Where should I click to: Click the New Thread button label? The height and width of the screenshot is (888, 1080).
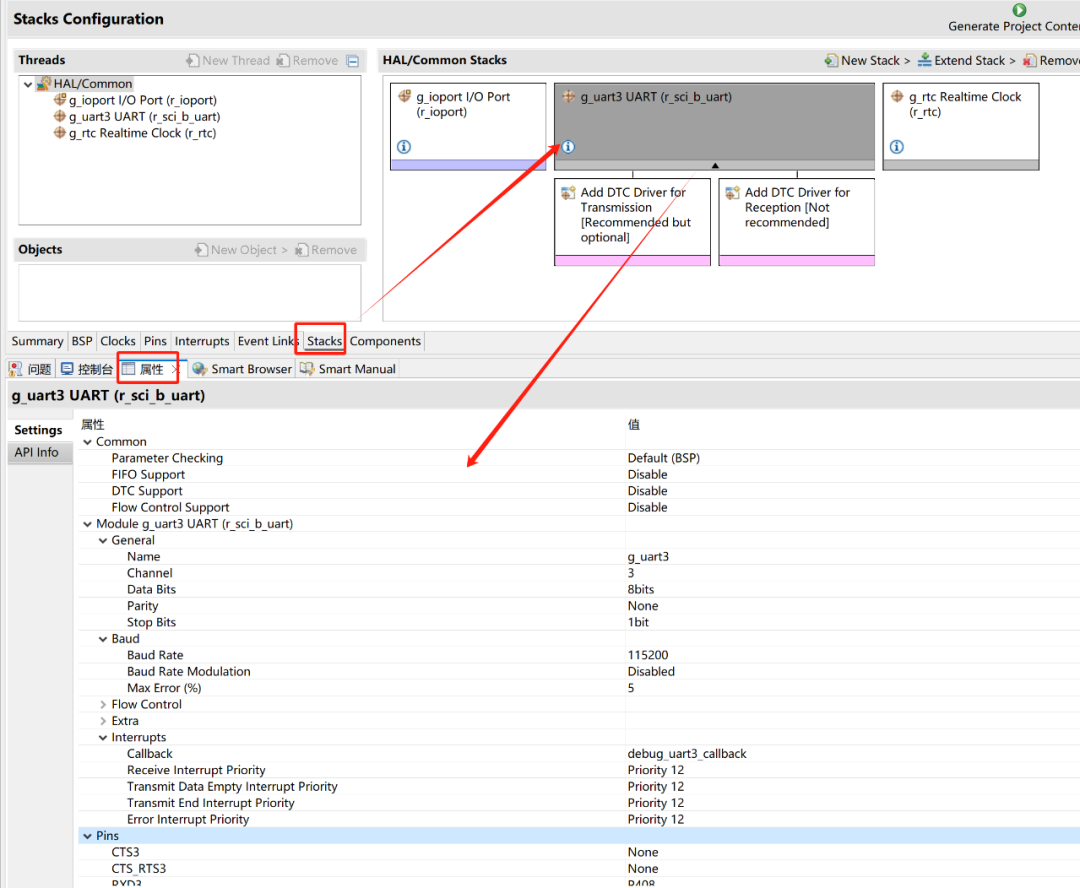coord(236,61)
